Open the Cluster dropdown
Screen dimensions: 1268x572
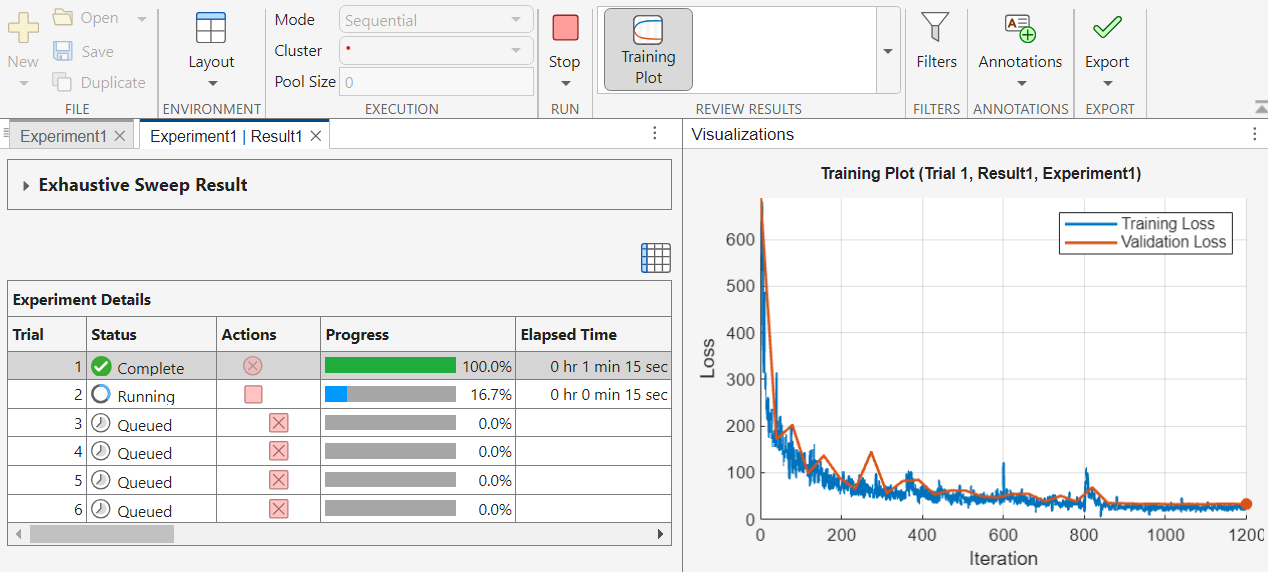coord(436,50)
